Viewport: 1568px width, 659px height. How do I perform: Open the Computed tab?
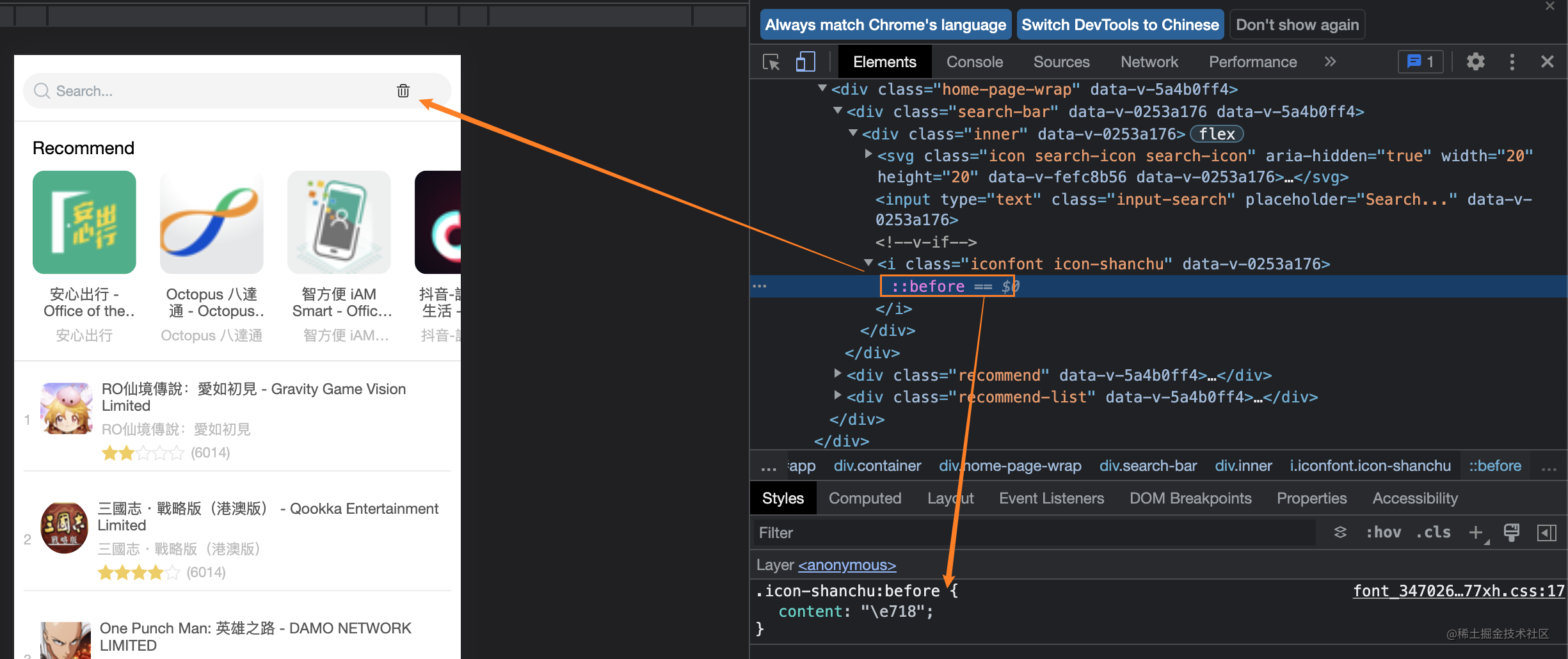[865, 498]
